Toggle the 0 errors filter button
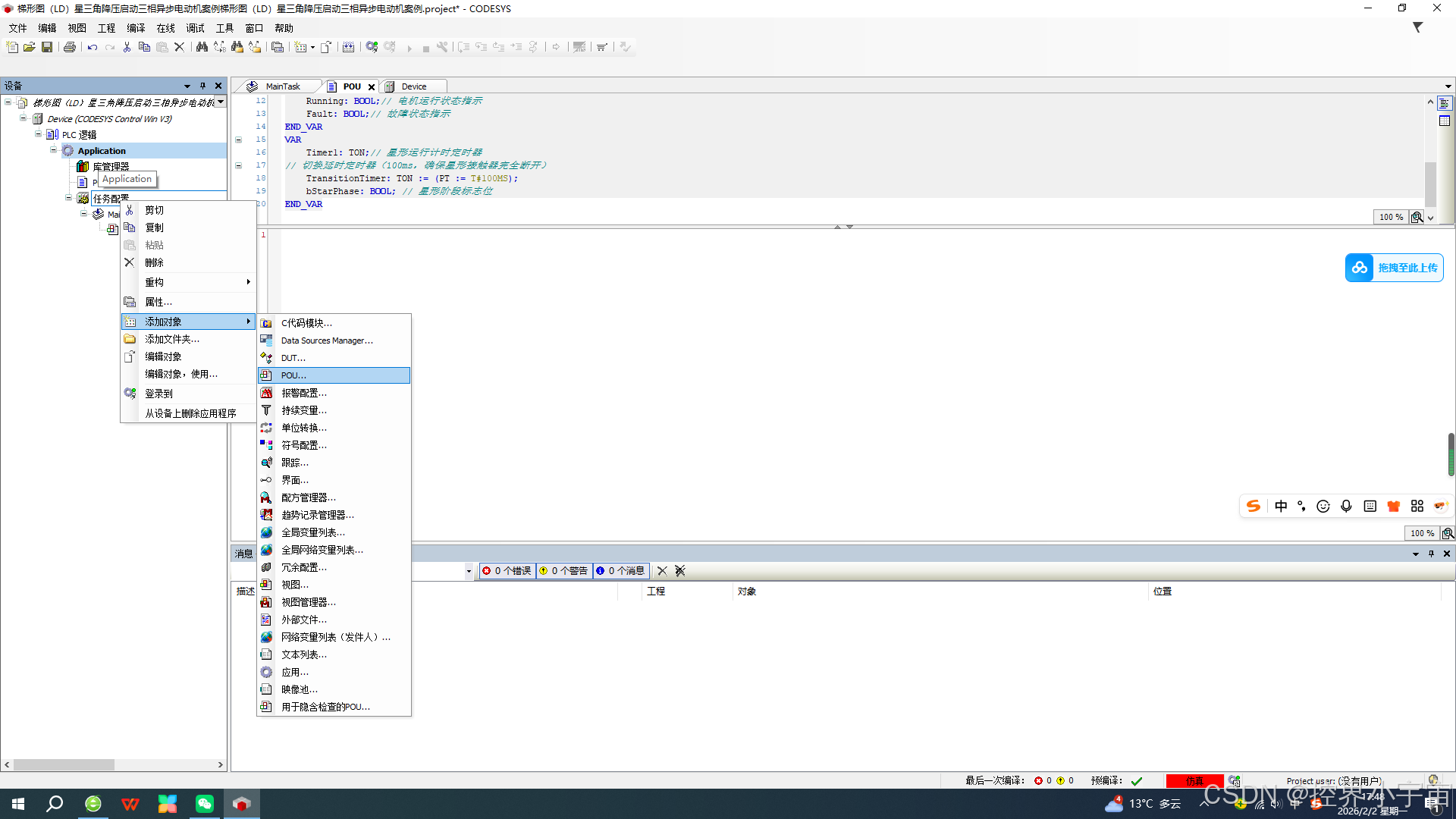The image size is (1456, 819). click(x=507, y=571)
